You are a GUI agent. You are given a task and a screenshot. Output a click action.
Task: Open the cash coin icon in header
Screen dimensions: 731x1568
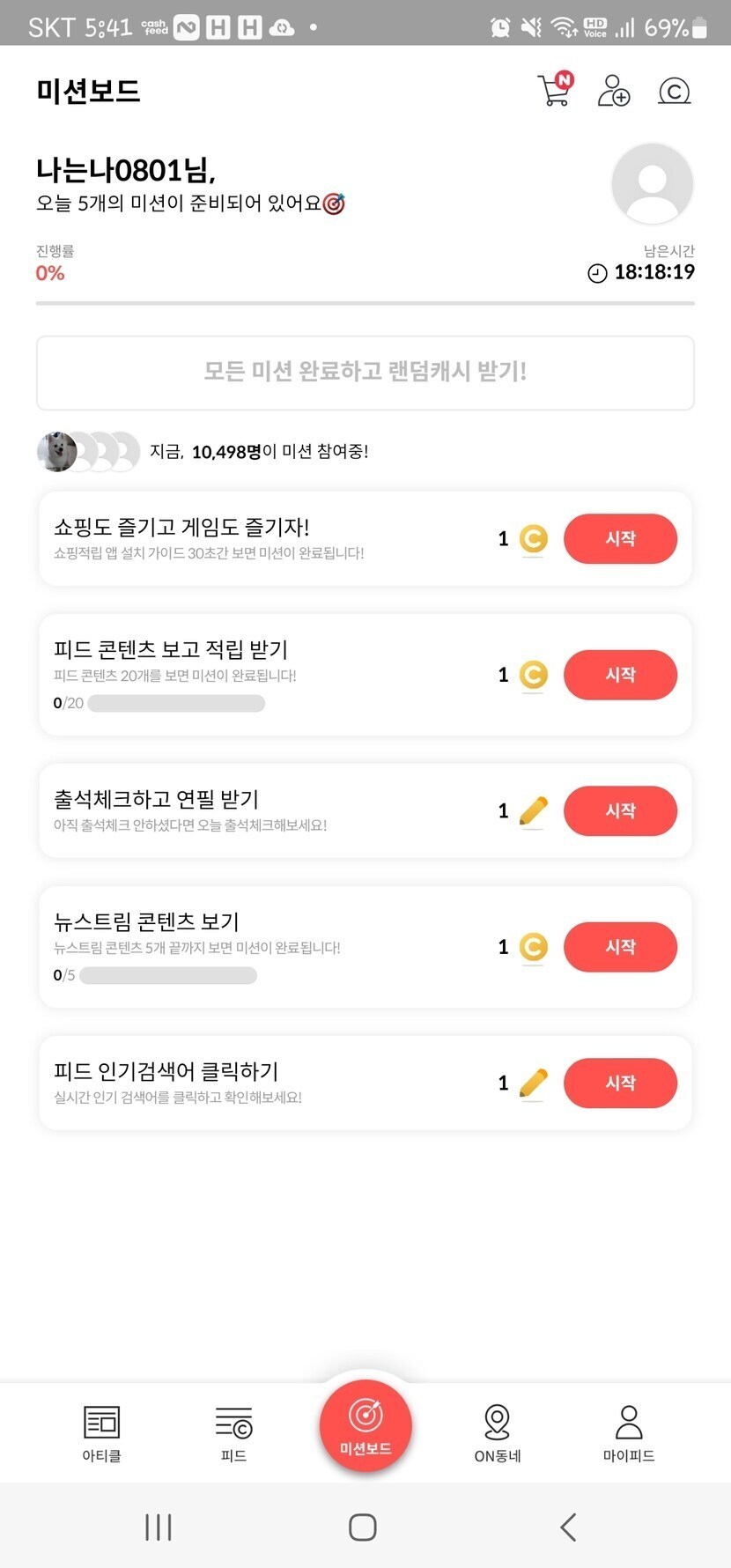tap(674, 91)
